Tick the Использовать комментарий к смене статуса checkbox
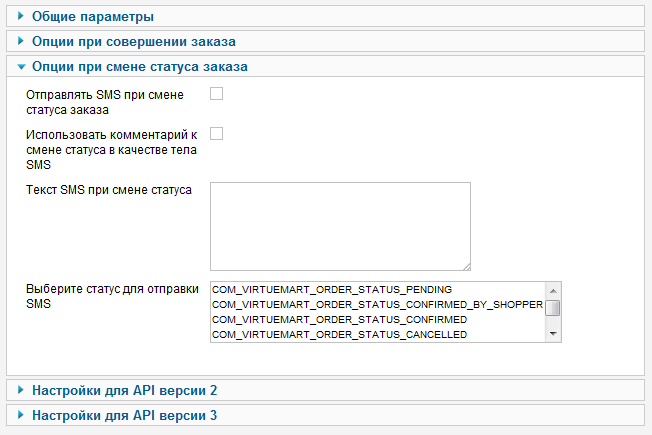This screenshot has width=652, height=435. [x=216, y=133]
